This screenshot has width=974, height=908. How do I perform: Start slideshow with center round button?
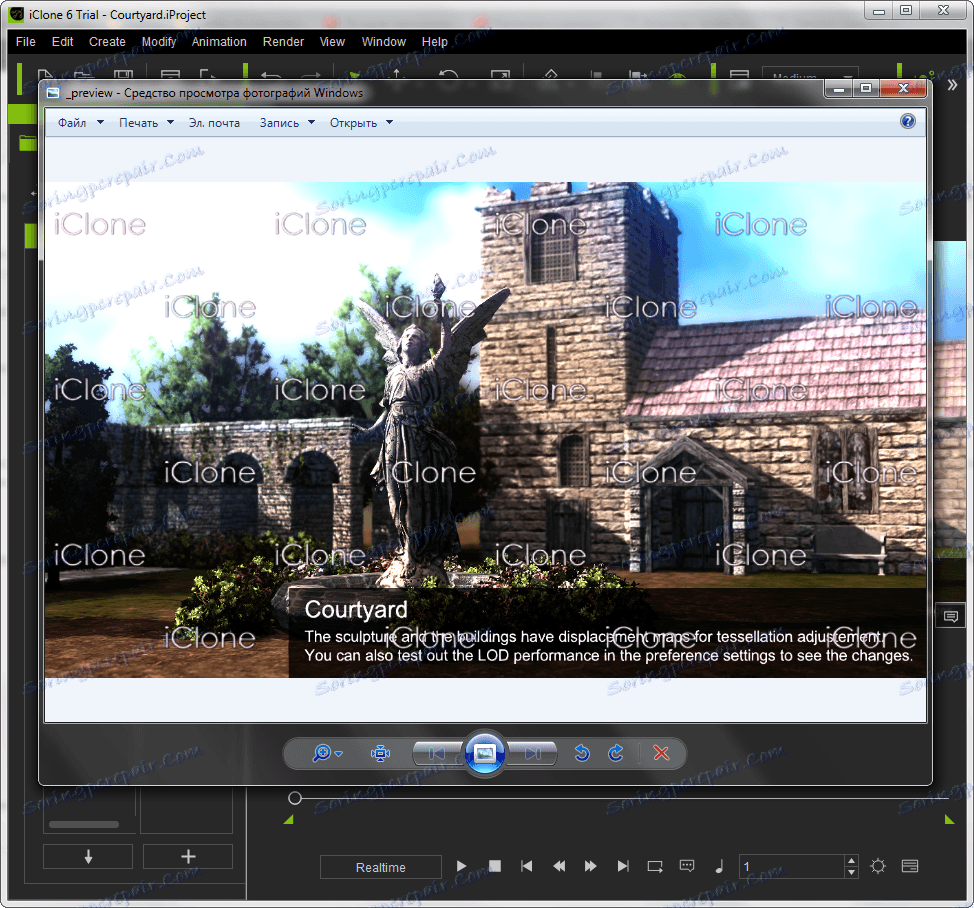pos(485,753)
